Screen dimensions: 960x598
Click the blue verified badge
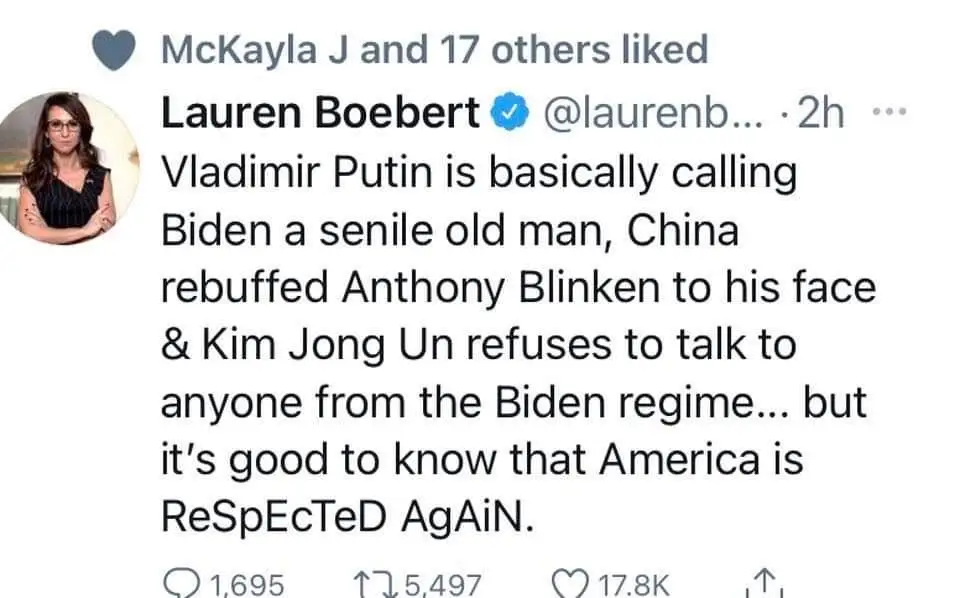pos(510,116)
